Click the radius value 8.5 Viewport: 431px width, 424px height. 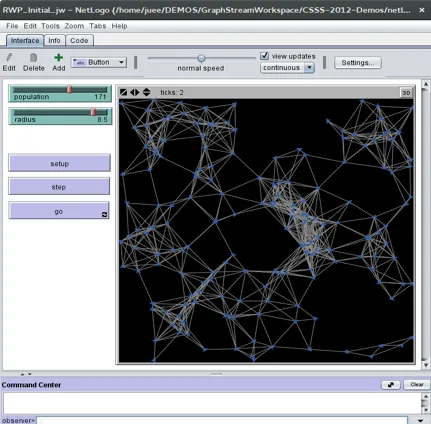tap(102, 119)
